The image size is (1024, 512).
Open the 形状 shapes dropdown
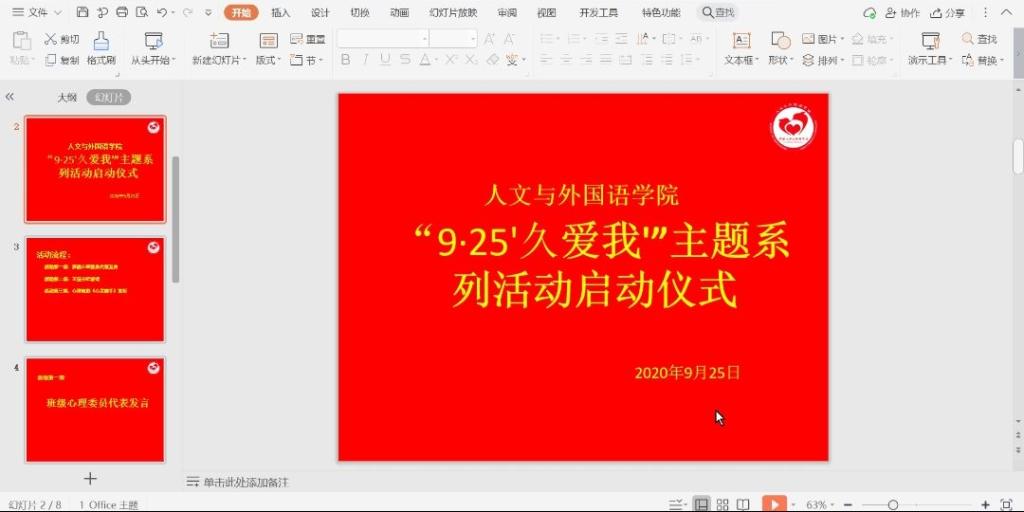click(x=780, y=60)
